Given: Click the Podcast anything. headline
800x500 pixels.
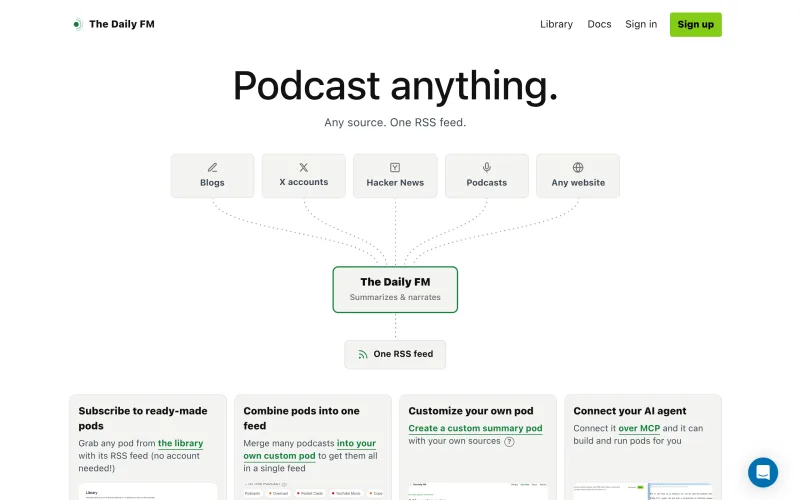Looking at the screenshot, I should coord(395,85).
